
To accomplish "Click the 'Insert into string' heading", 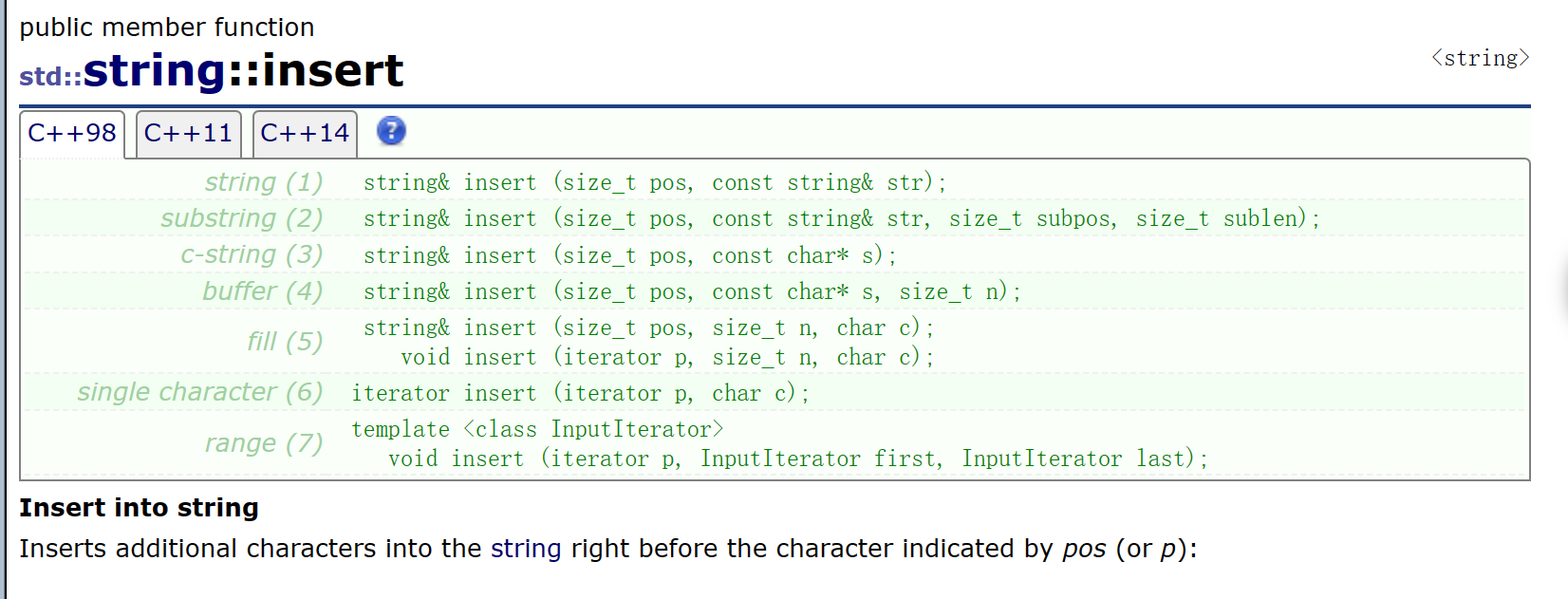I will pos(139,508).
